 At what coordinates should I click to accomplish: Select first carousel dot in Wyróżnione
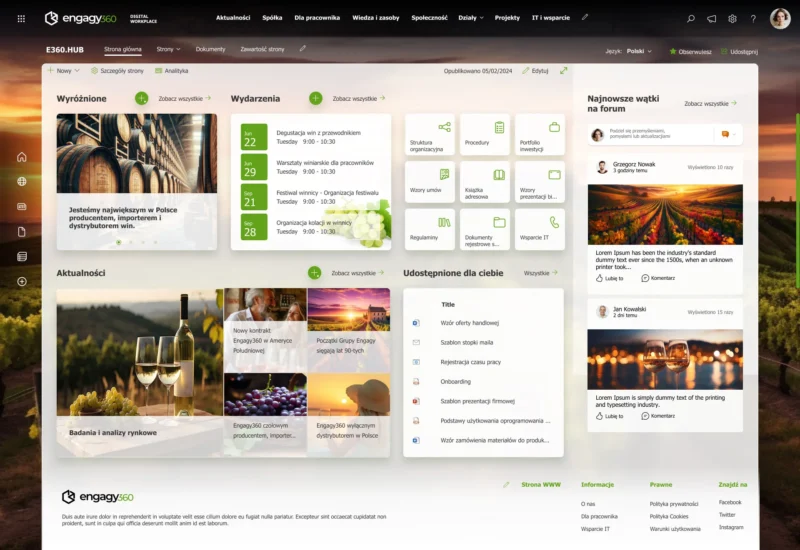click(x=119, y=242)
